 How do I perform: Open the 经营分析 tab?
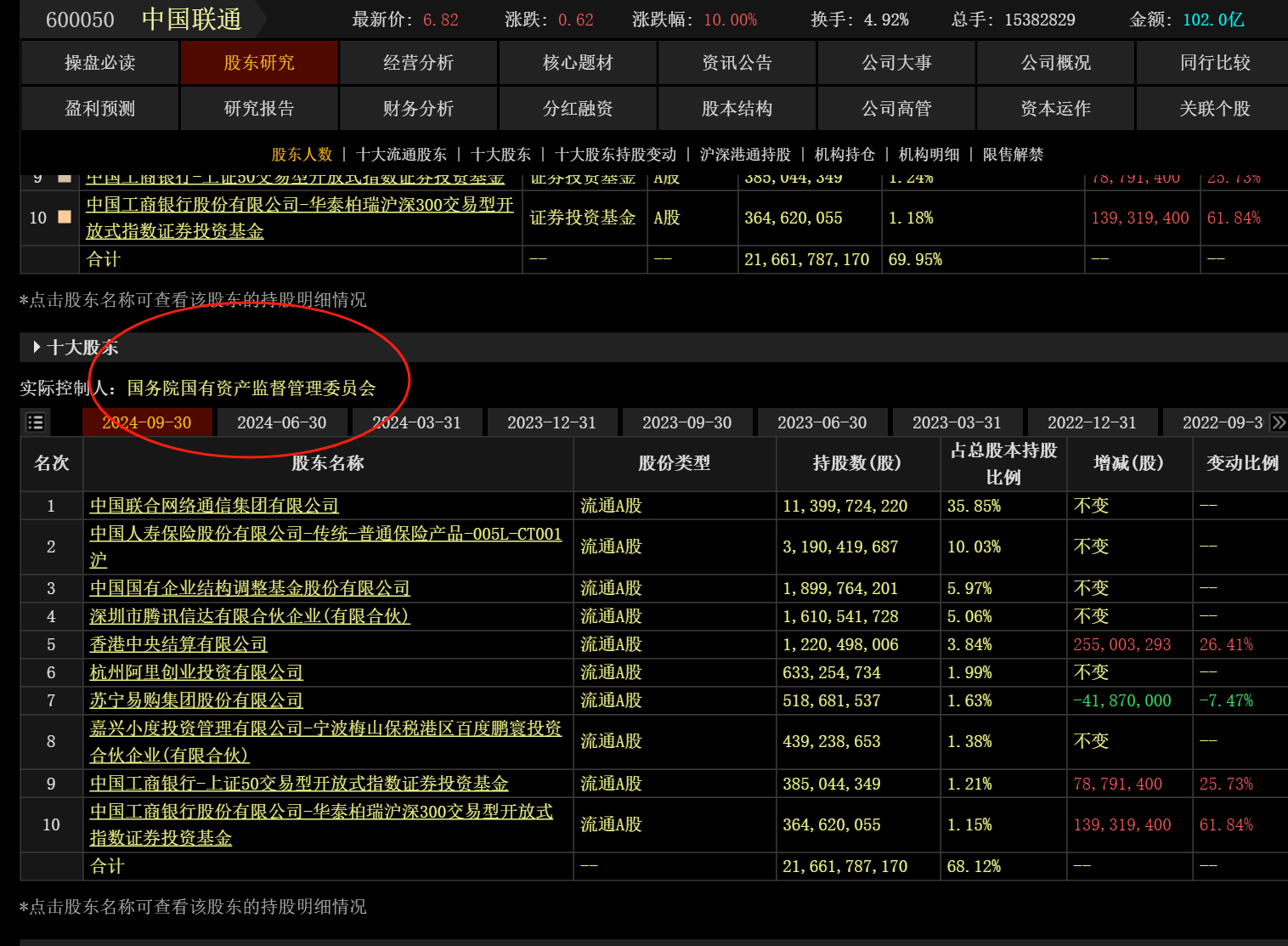[x=419, y=63]
